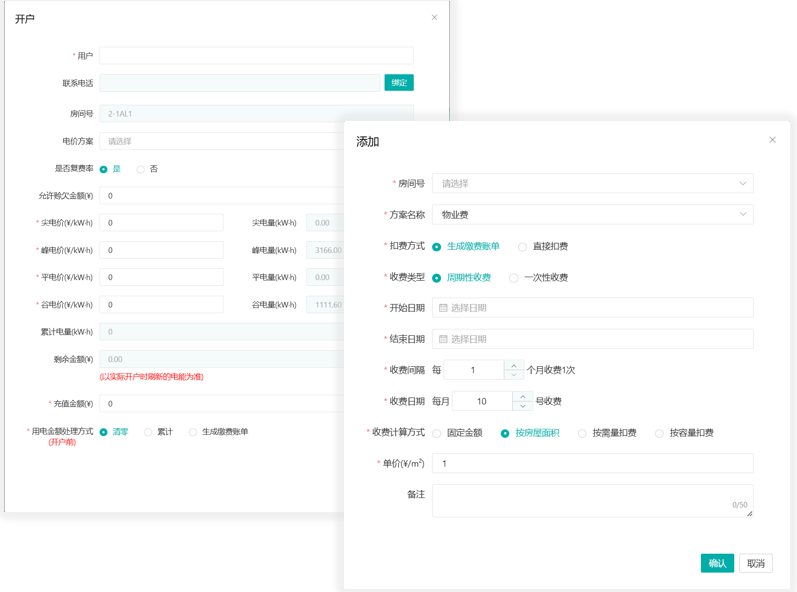Expand the 方案名称 dropdown showing 物业费
Viewport: 797px width, 592px height.
592,215
